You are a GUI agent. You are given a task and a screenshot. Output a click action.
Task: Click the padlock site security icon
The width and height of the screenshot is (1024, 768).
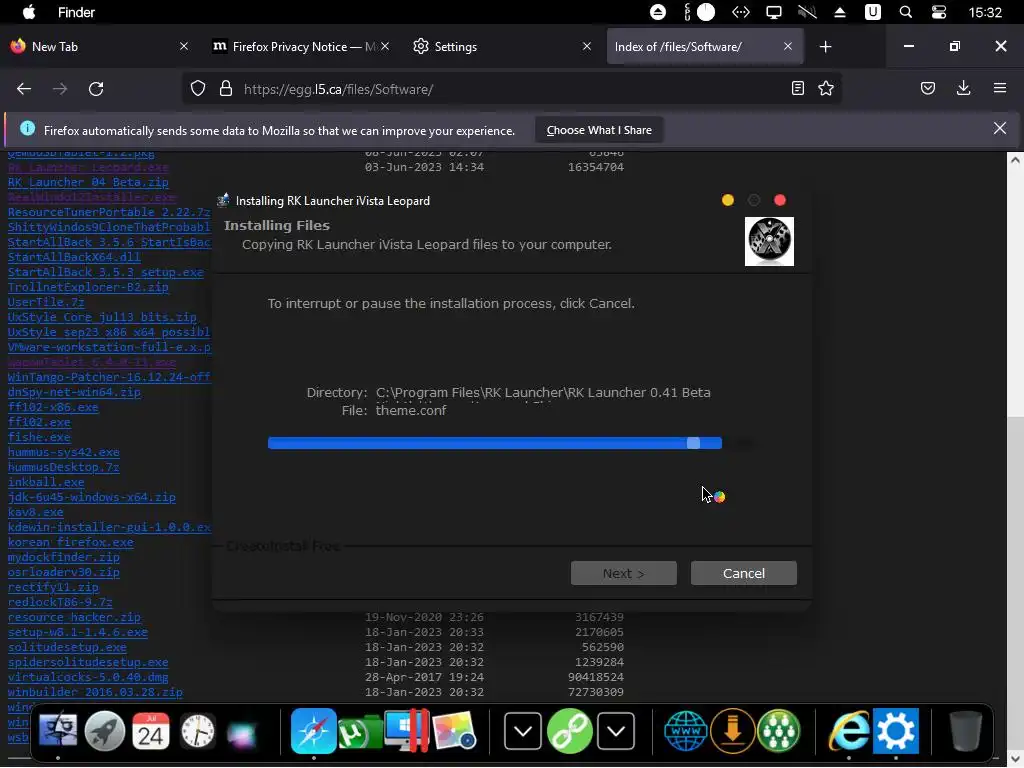coord(226,89)
